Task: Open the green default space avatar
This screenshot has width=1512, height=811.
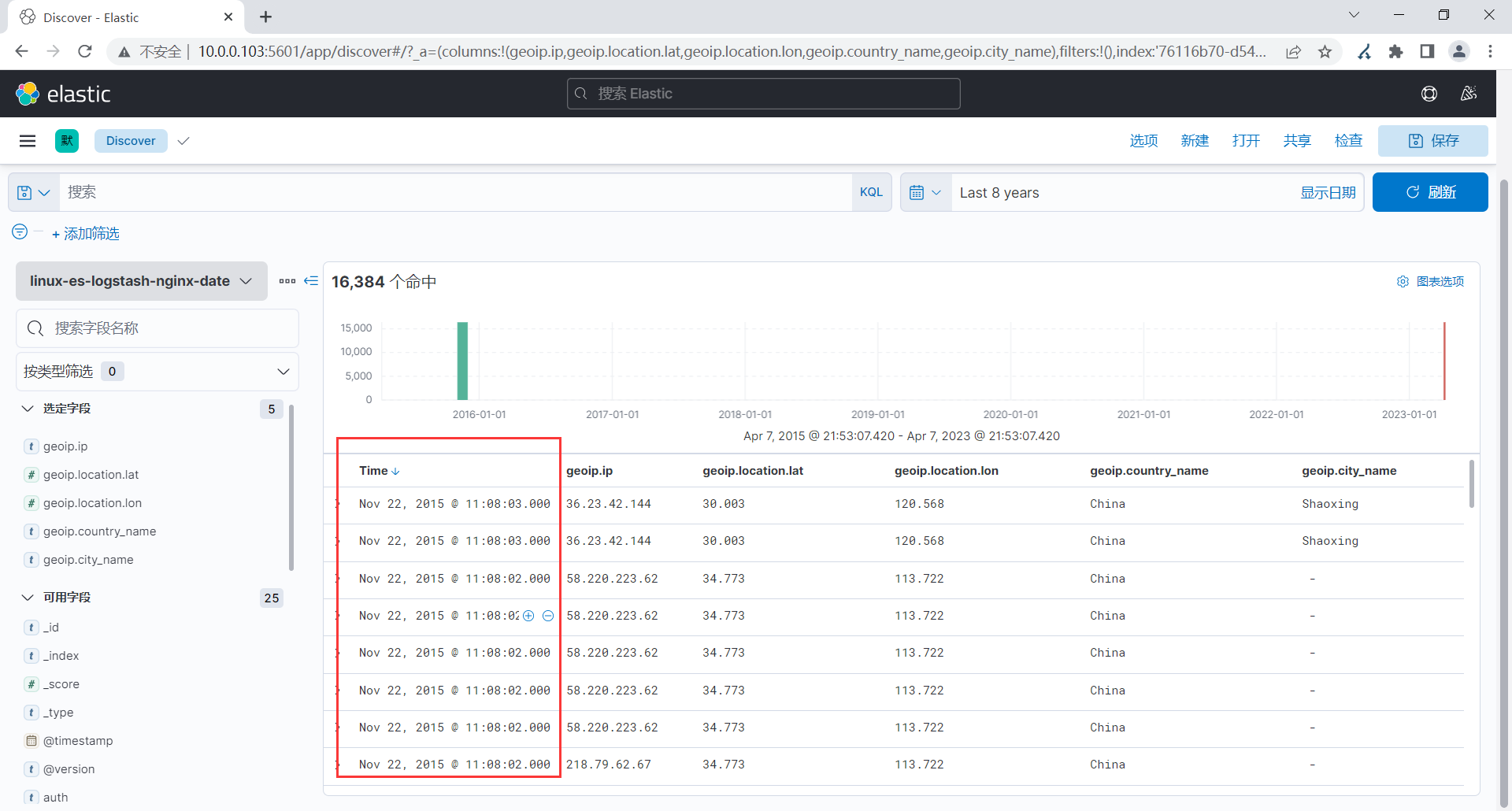Action: pyautogui.click(x=67, y=141)
